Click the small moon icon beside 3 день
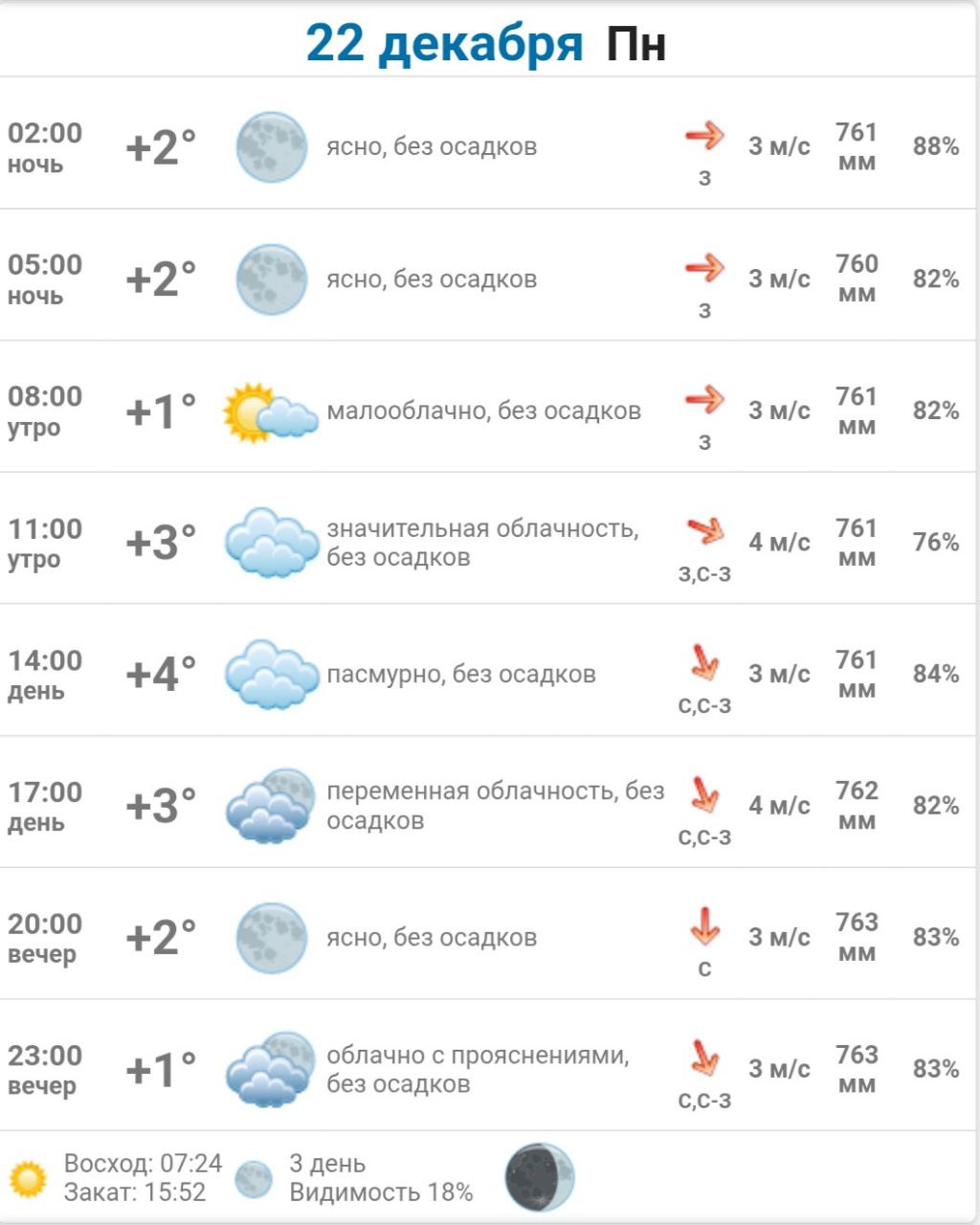The image size is (980, 1225). [x=254, y=1179]
